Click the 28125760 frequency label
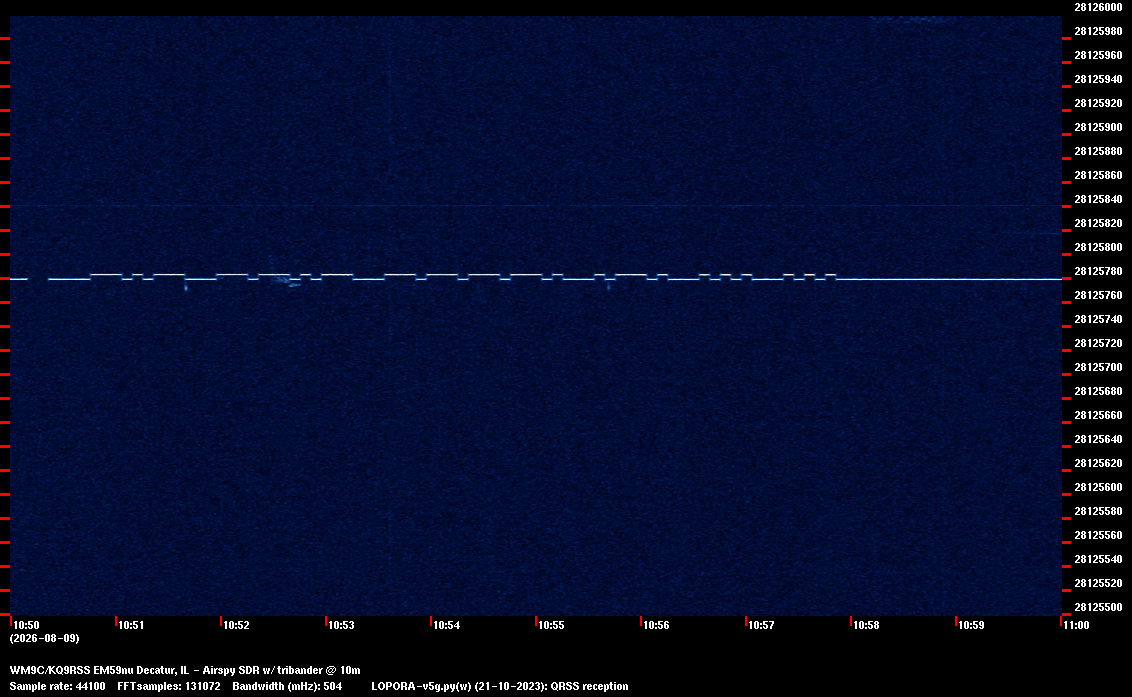Screen dimensions: 1132x697 click(1098, 295)
